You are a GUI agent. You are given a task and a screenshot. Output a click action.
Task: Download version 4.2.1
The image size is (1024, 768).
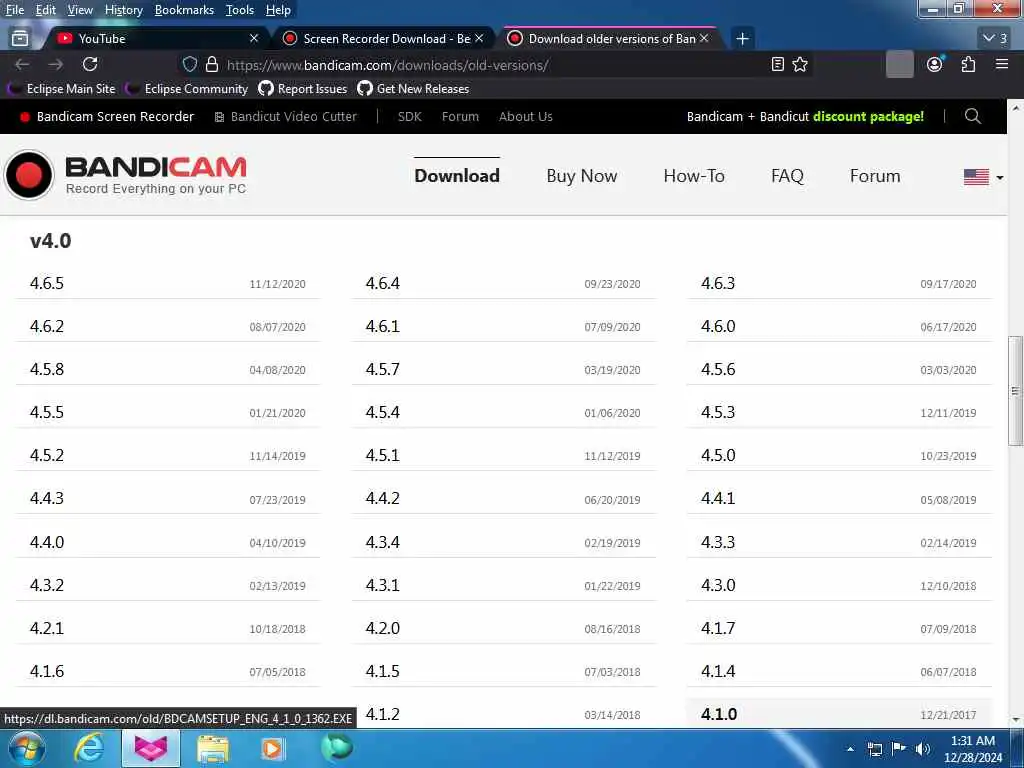coord(168,628)
